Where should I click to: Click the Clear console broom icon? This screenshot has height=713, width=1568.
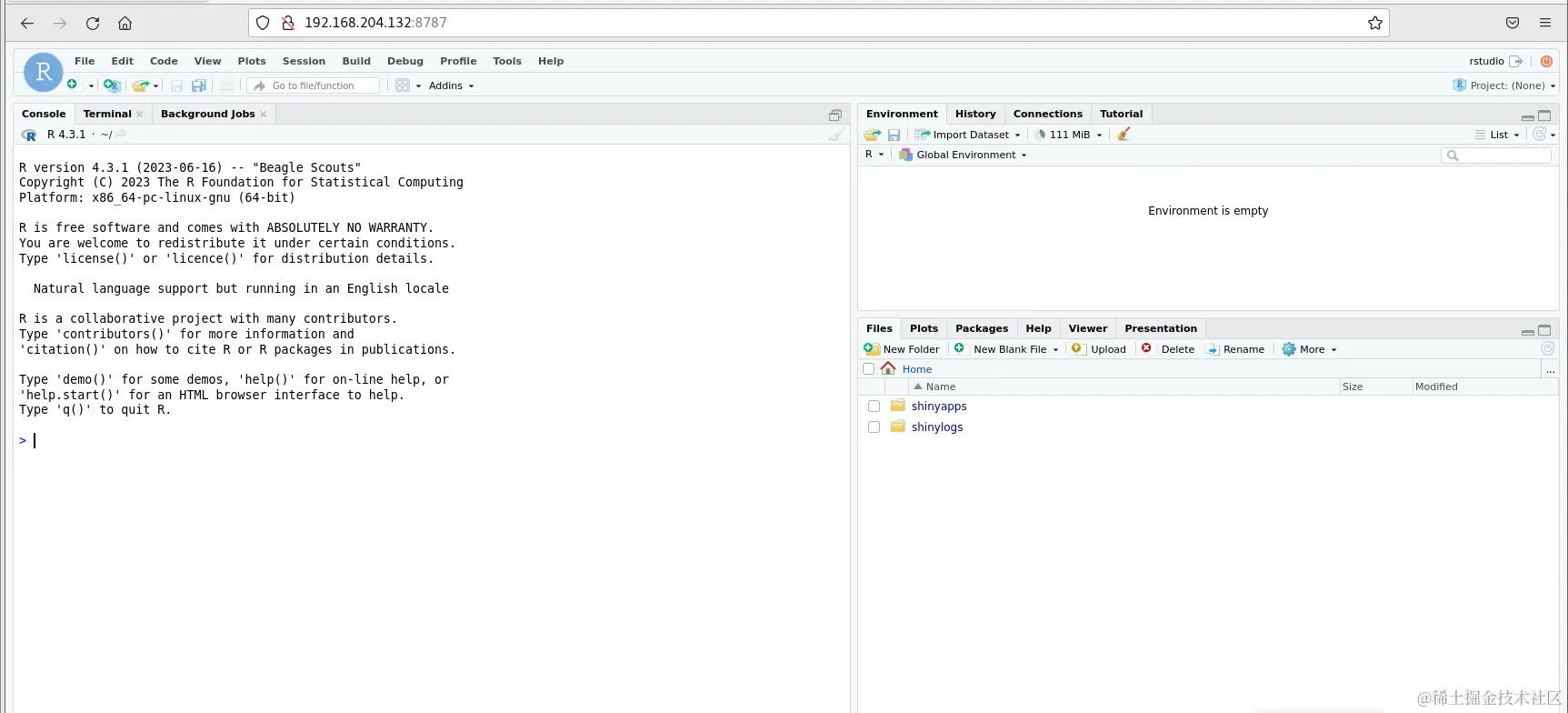836,135
